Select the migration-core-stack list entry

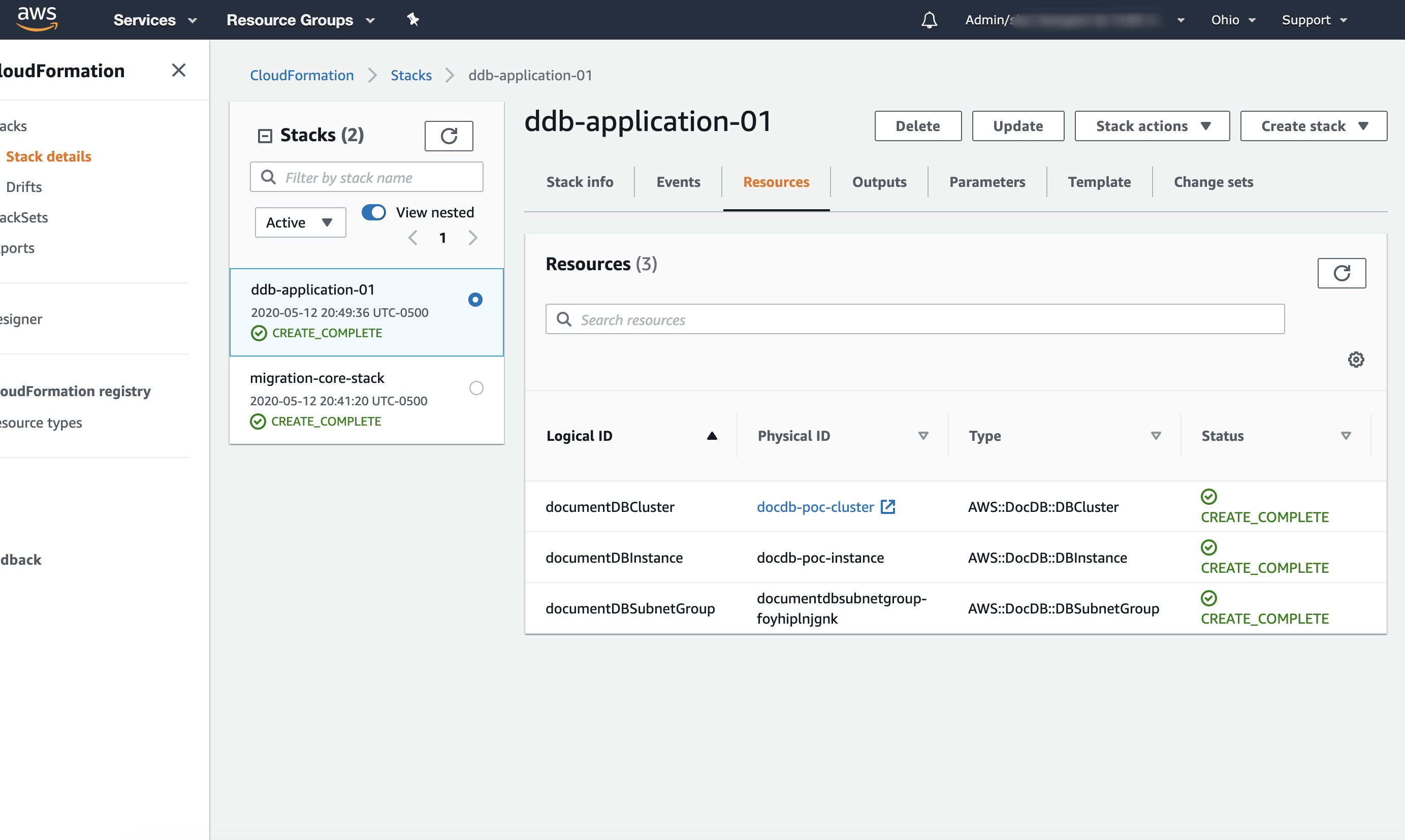366,400
